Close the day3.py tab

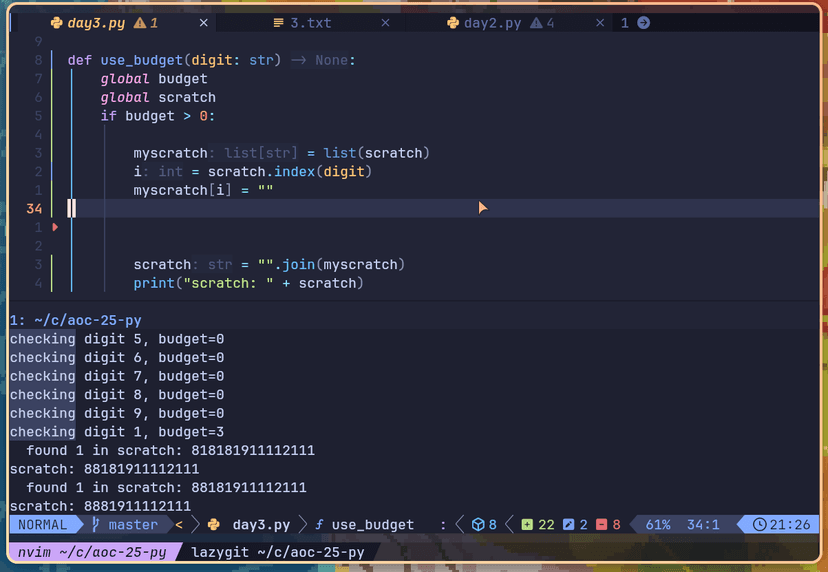[x=204, y=23]
